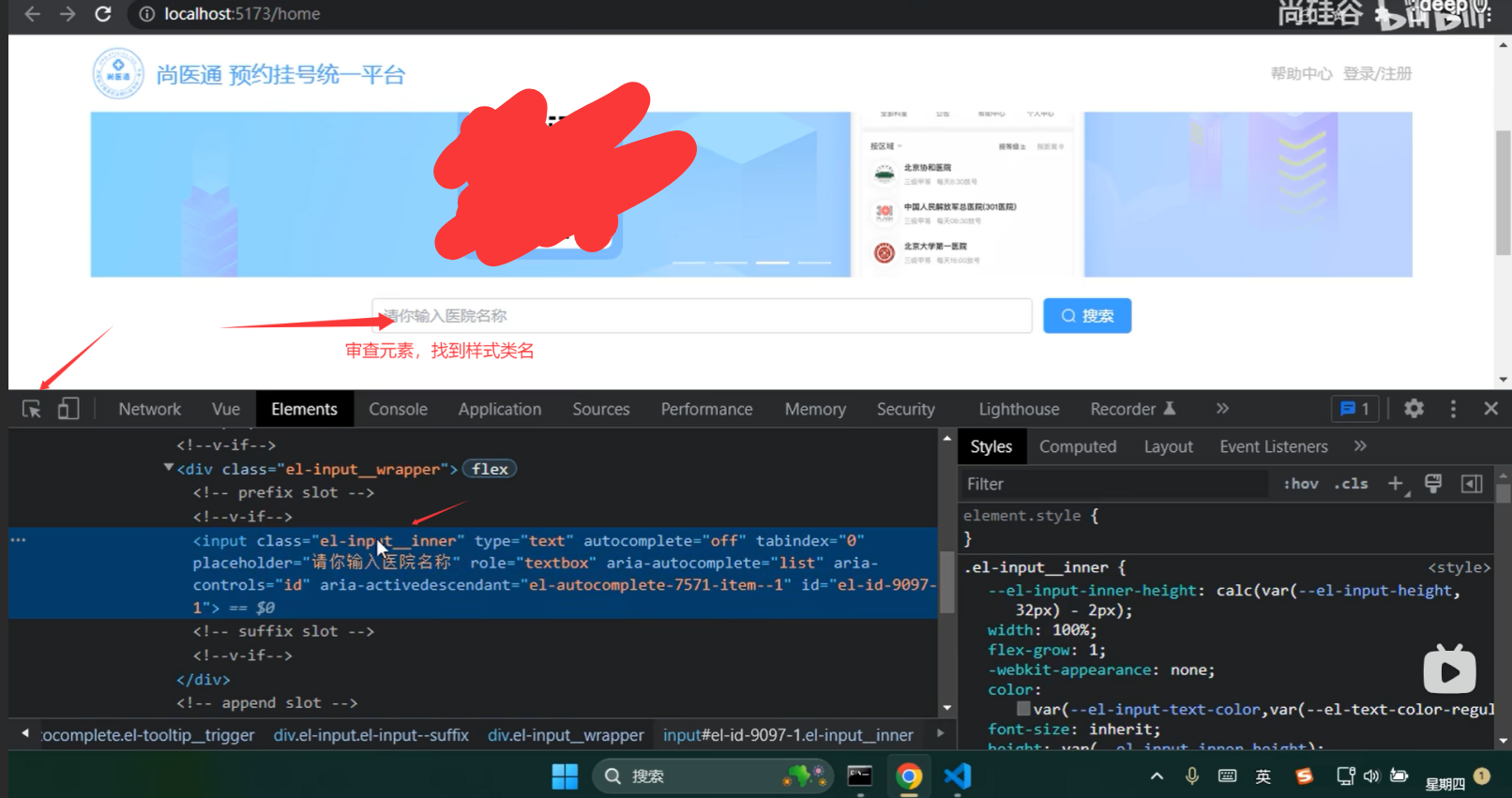This screenshot has height=798, width=1512.
Task: Click the 尚医通 site logo
Action: click(118, 73)
